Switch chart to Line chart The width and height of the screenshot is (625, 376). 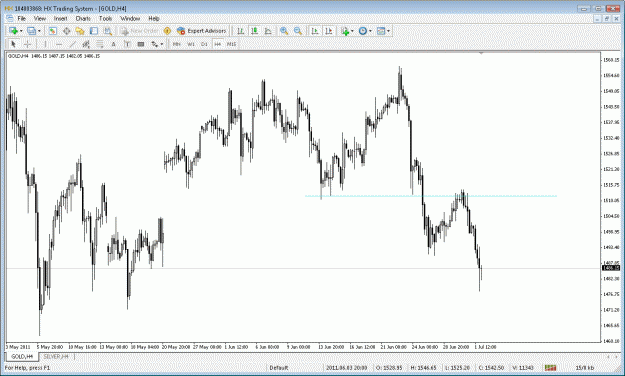268,31
